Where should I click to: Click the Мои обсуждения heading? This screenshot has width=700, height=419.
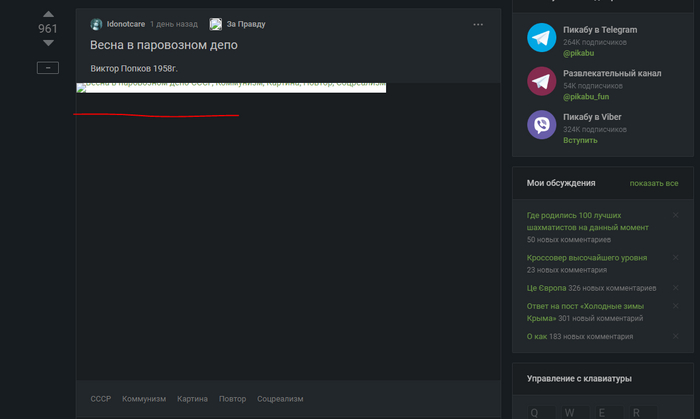tap(561, 183)
